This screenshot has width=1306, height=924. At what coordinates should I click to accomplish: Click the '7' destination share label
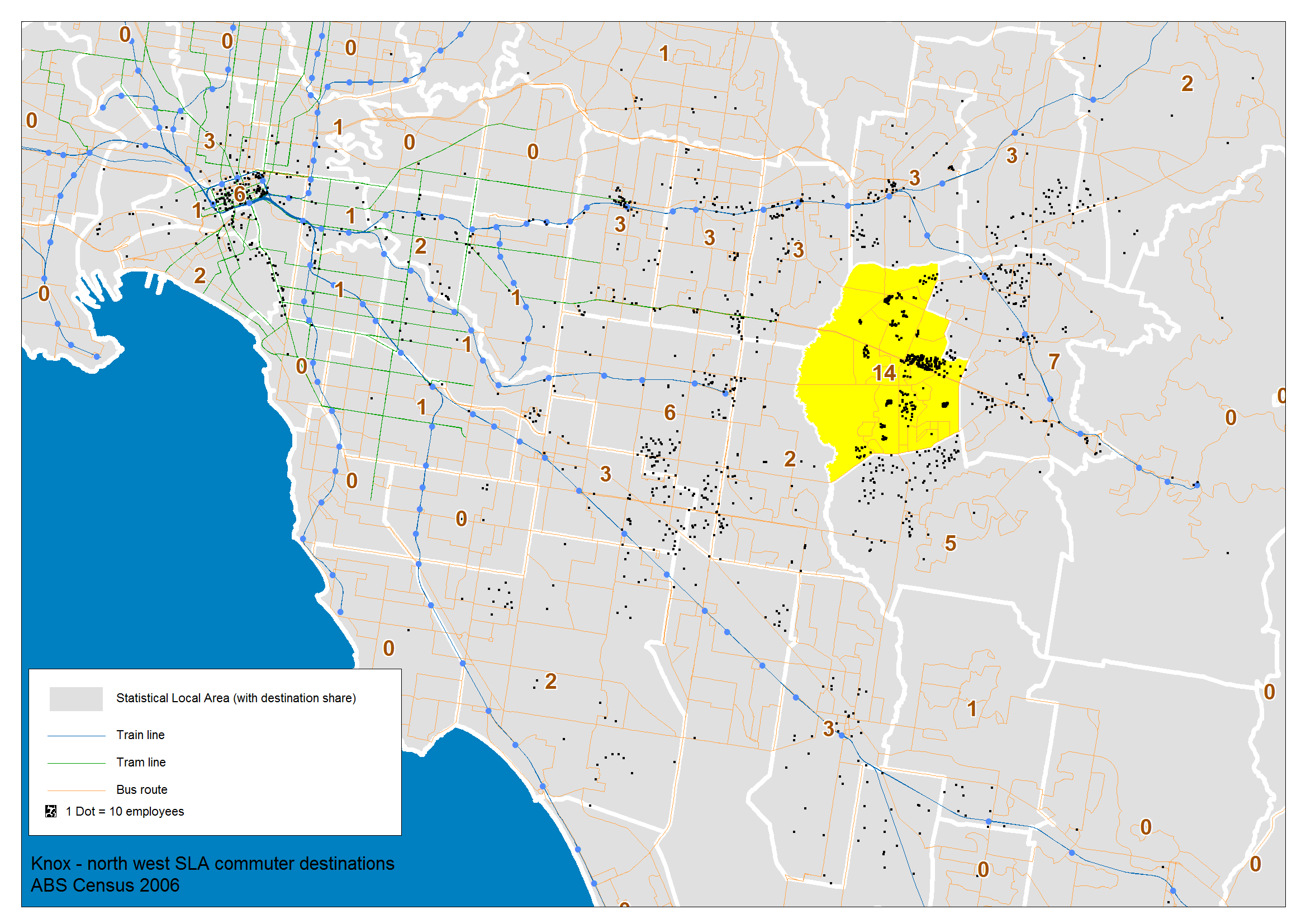point(1054,362)
